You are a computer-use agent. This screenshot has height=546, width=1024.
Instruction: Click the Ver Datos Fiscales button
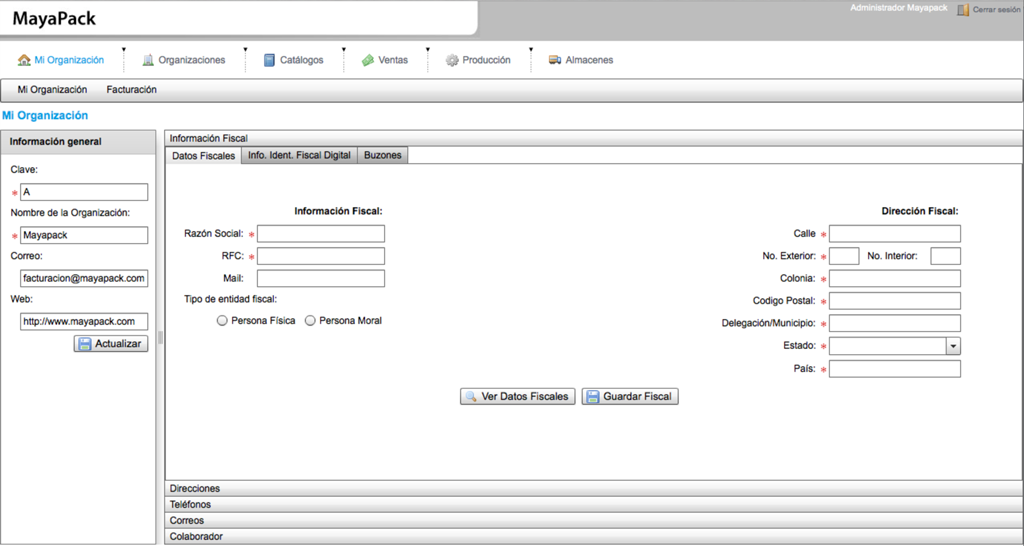point(518,396)
